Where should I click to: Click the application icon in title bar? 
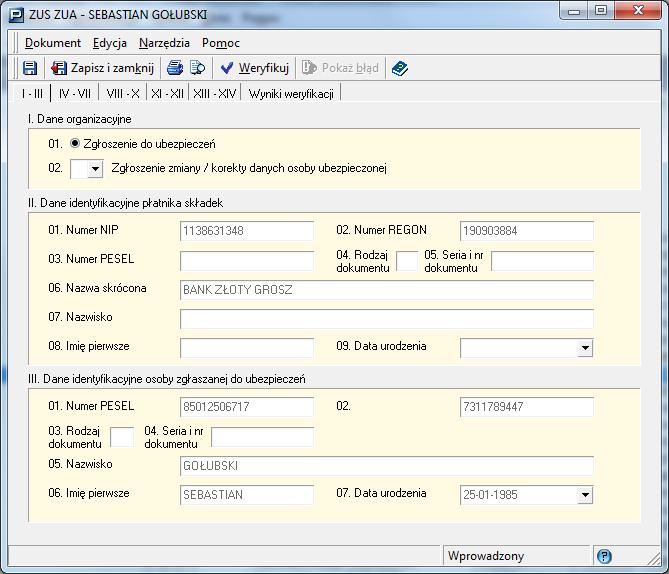pyautogui.click(x=17, y=15)
